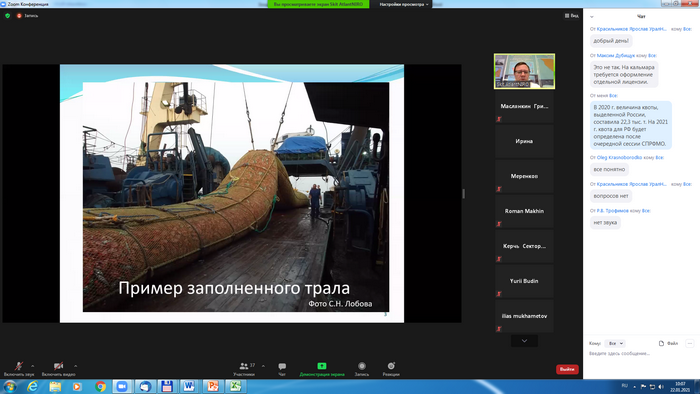The height and width of the screenshot is (394, 700).
Task: Show more participants with down chevron
Action: click(524, 341)
